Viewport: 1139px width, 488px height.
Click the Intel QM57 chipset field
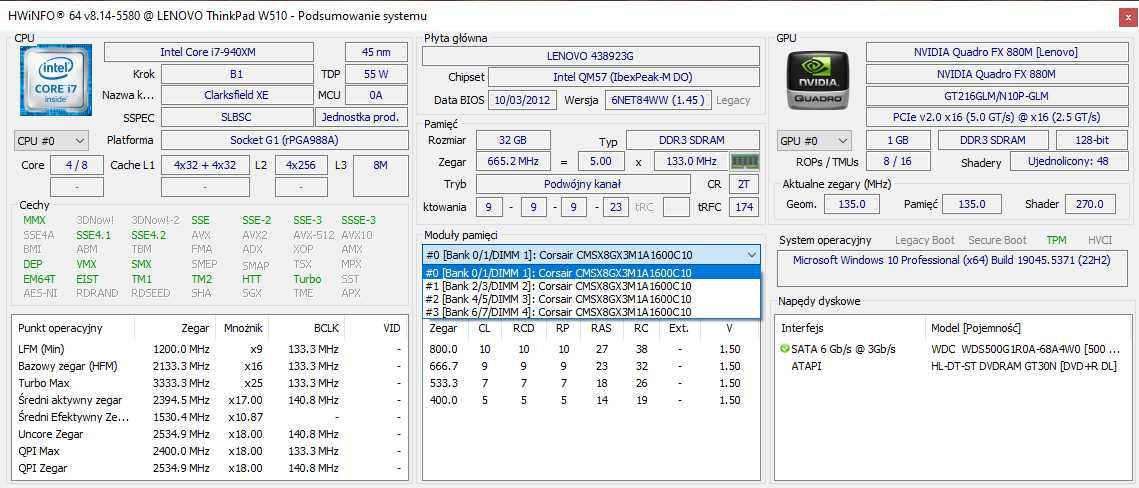point(623,77)
